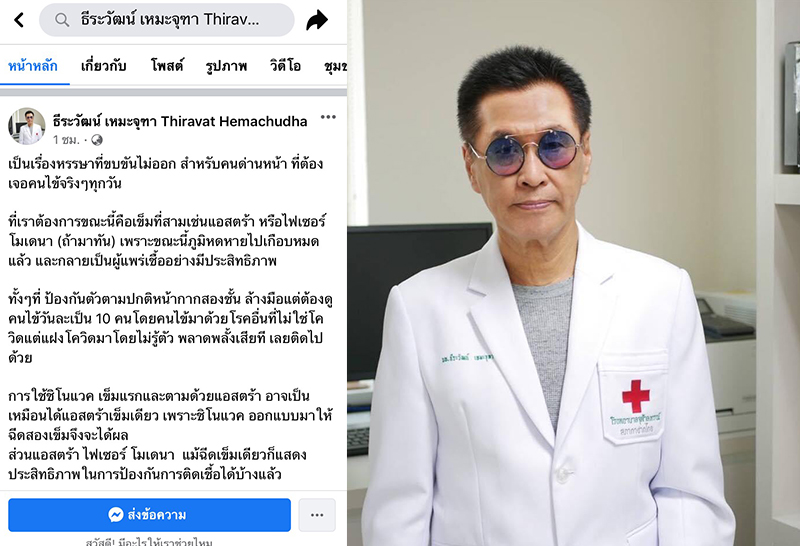
Task: Click the Messenger icon in send button
Action: pyautogui.click(x=116, y=514)
